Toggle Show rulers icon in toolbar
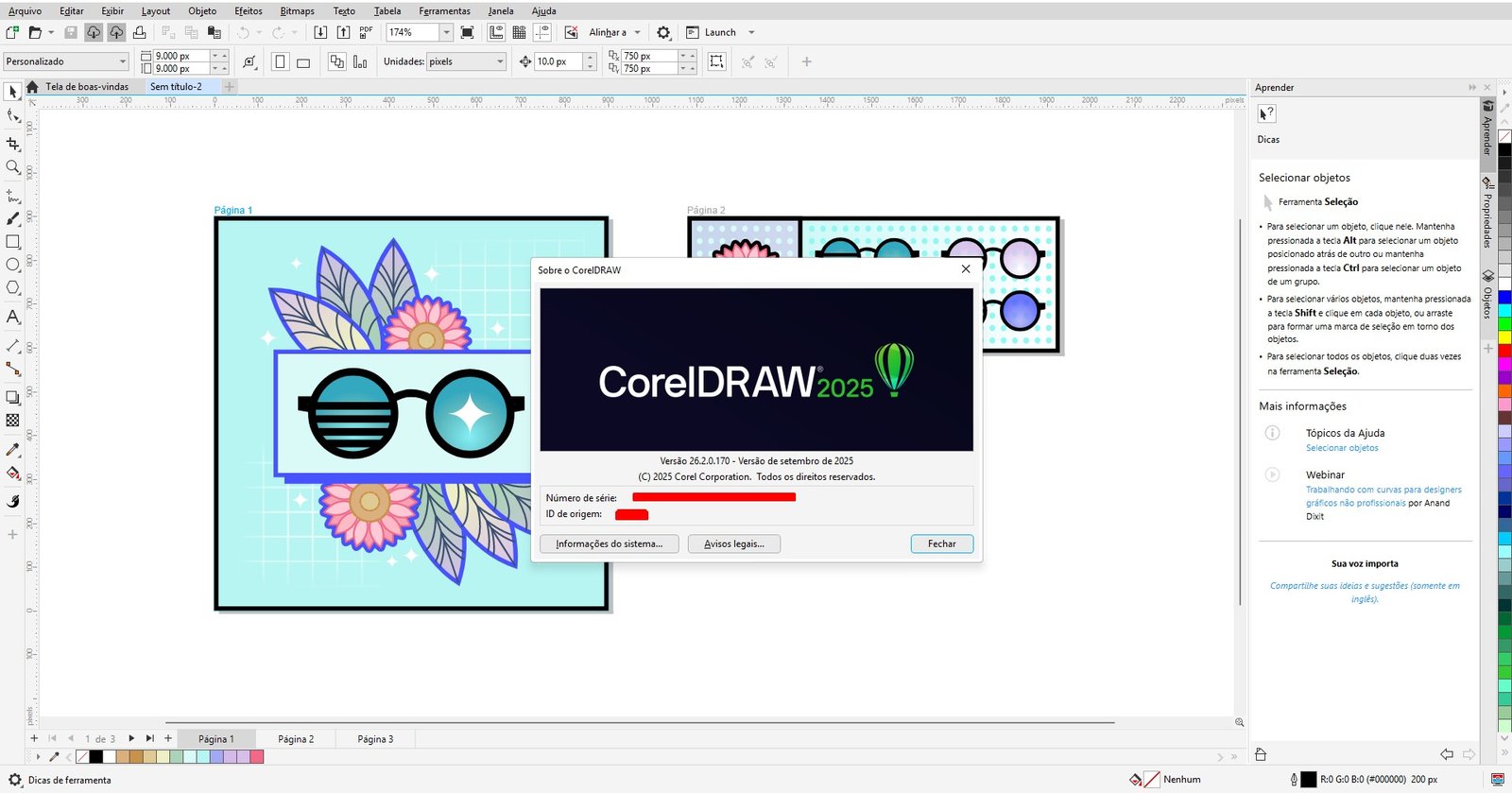 [496, 32]
